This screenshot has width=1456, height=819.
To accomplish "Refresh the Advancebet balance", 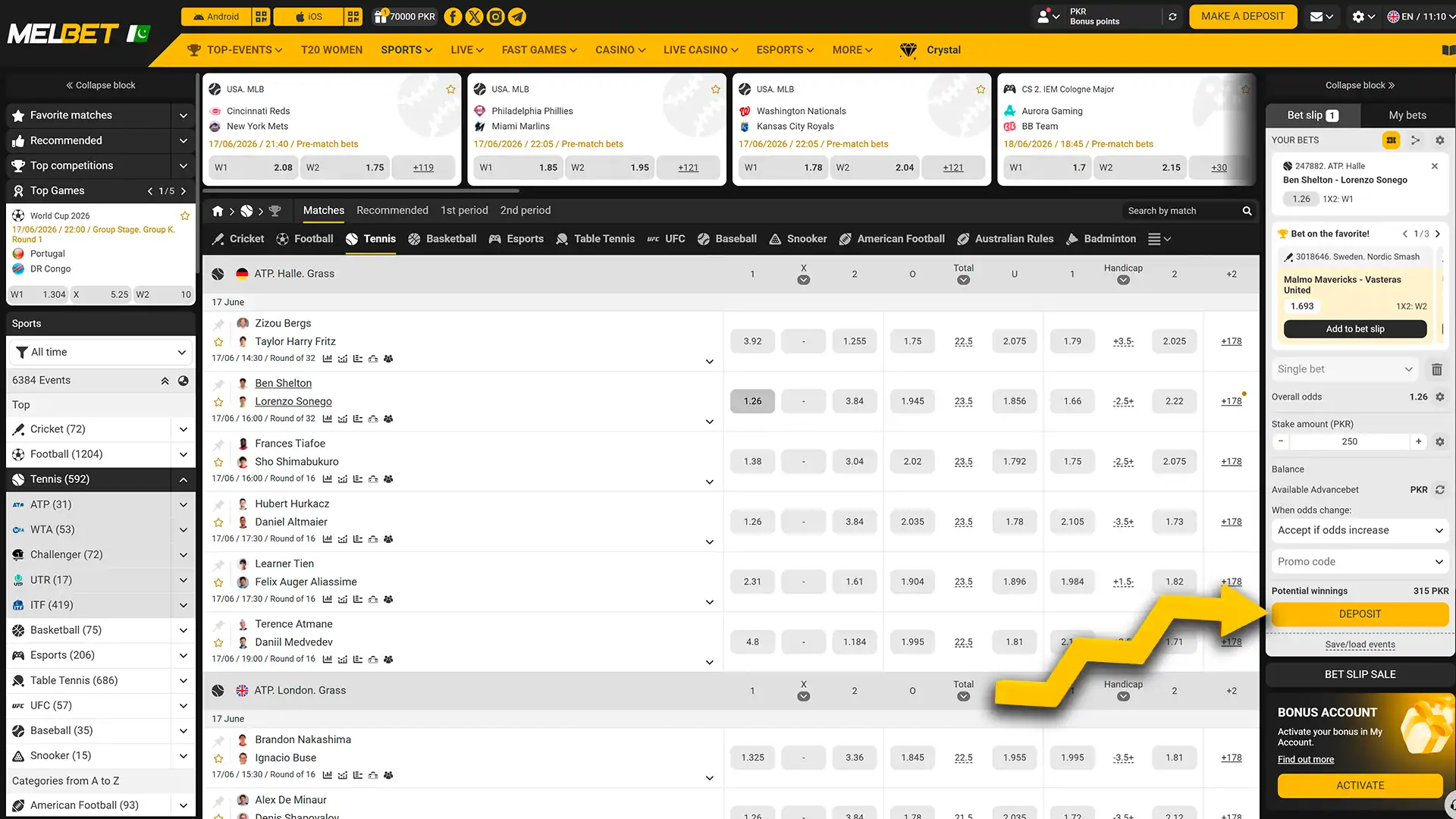I will [1440, 490].
